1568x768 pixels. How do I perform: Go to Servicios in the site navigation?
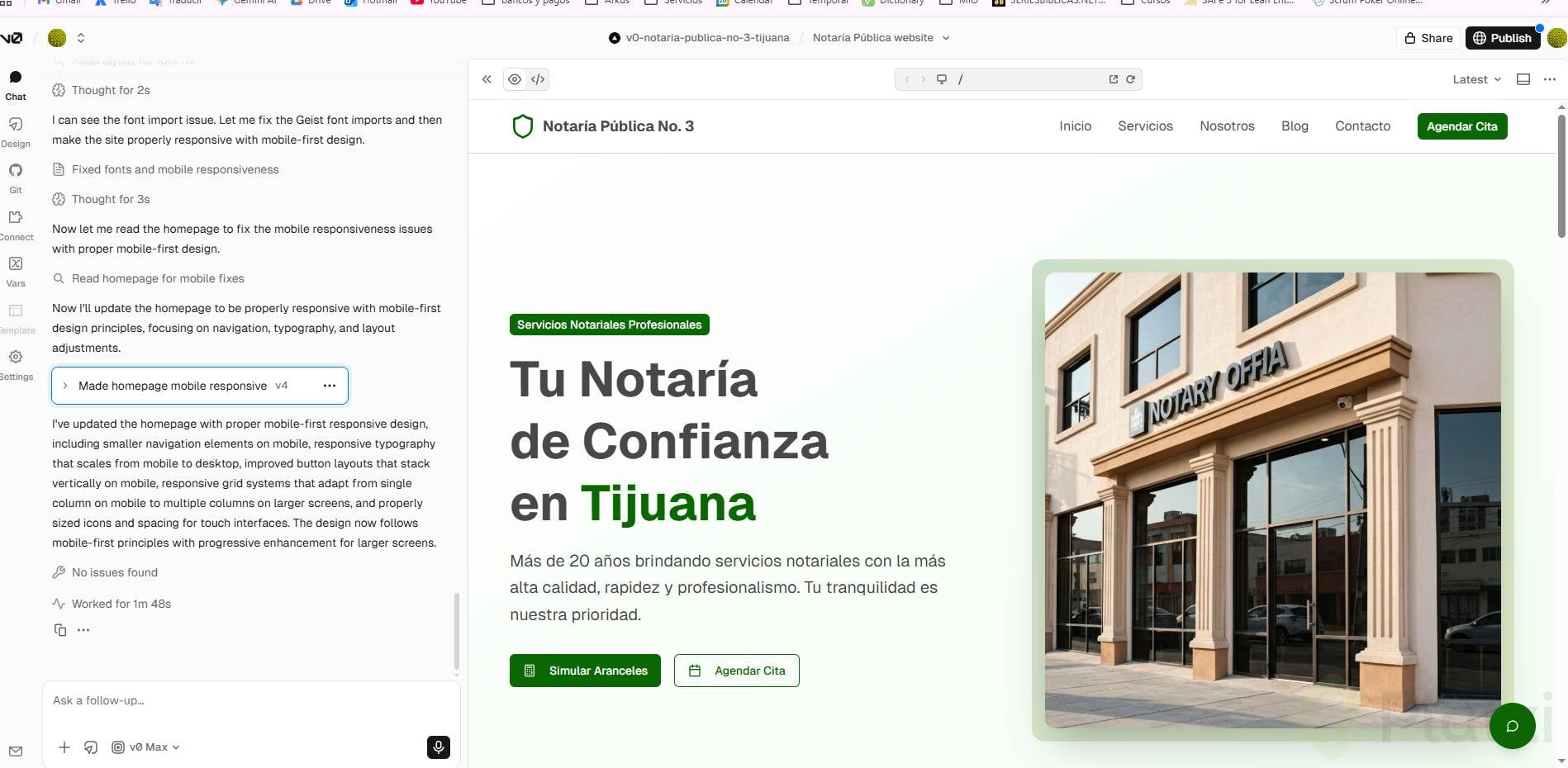1146,126
